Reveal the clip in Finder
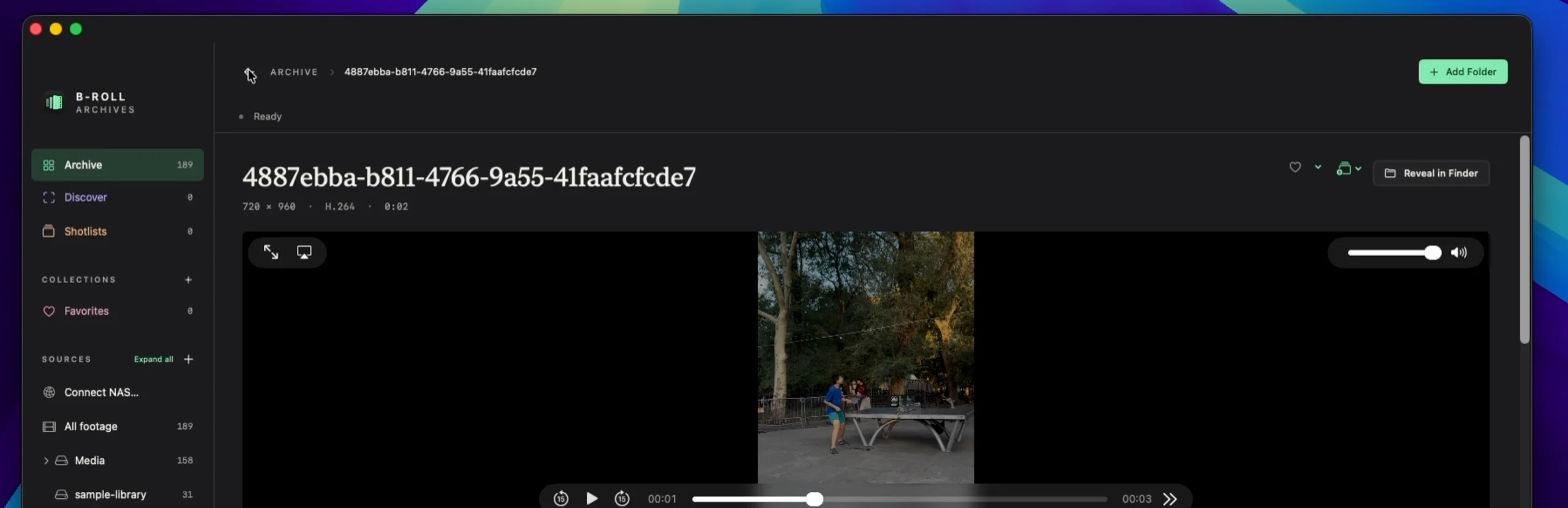Image resolution: width=1568 pixels, height=508 pixels. 1431,173
